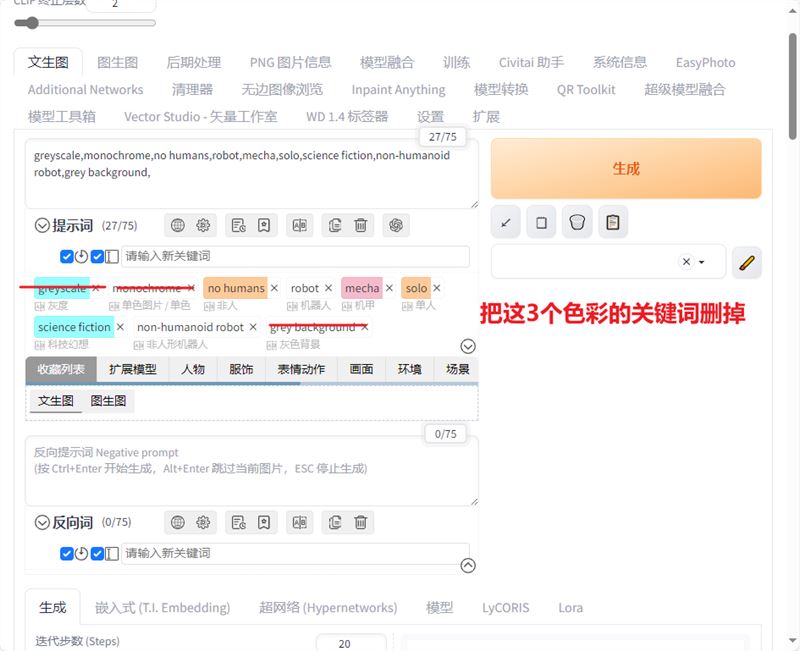Image resolution: width=800 pixels, height=651 pixels.
Task: Click the 反向提示词 Negative prompt text area
Action: pyautogui.click(x=252, y=471)
